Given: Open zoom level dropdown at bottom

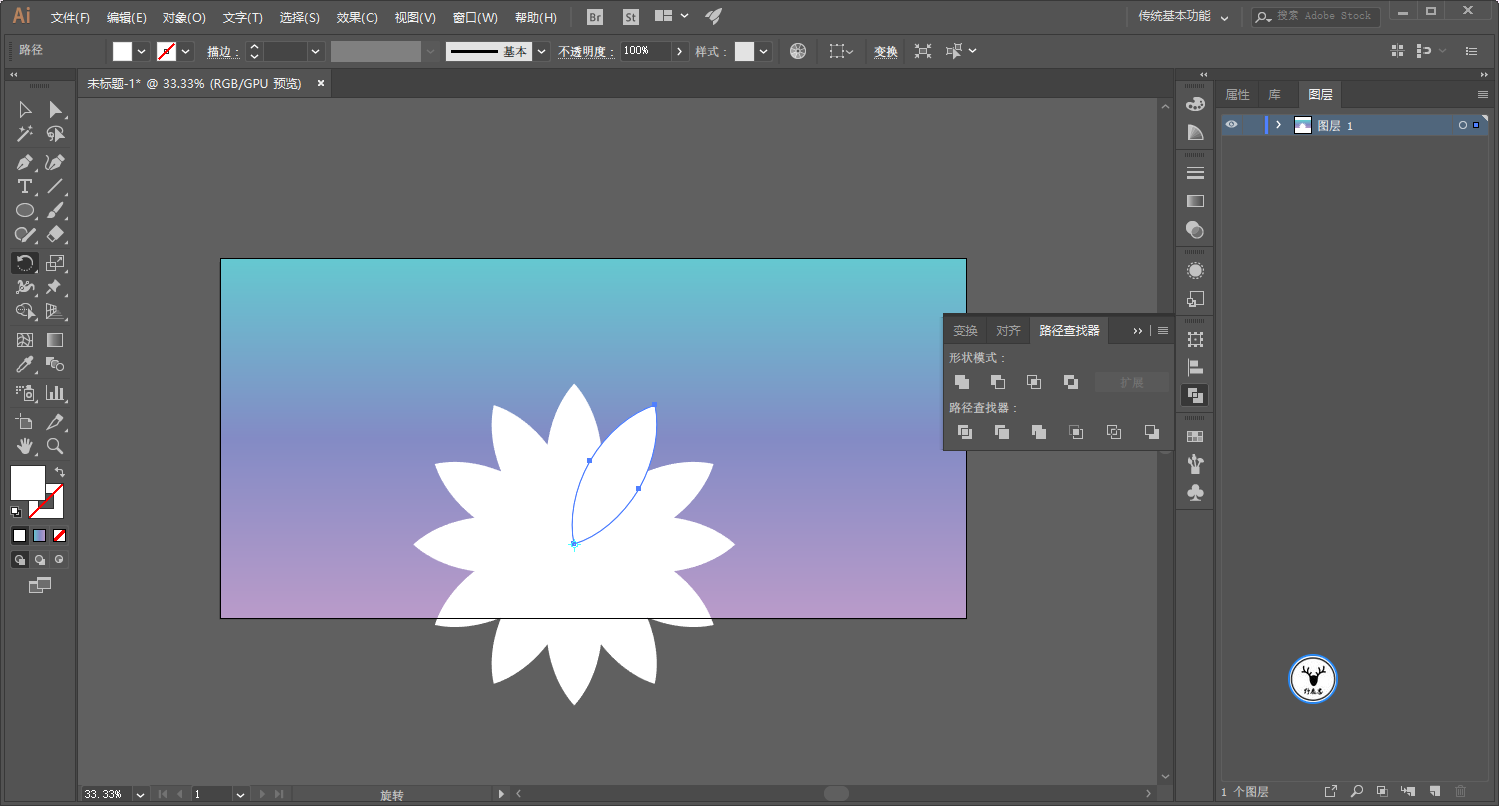Looking at the screenshot, I should 140,794.
